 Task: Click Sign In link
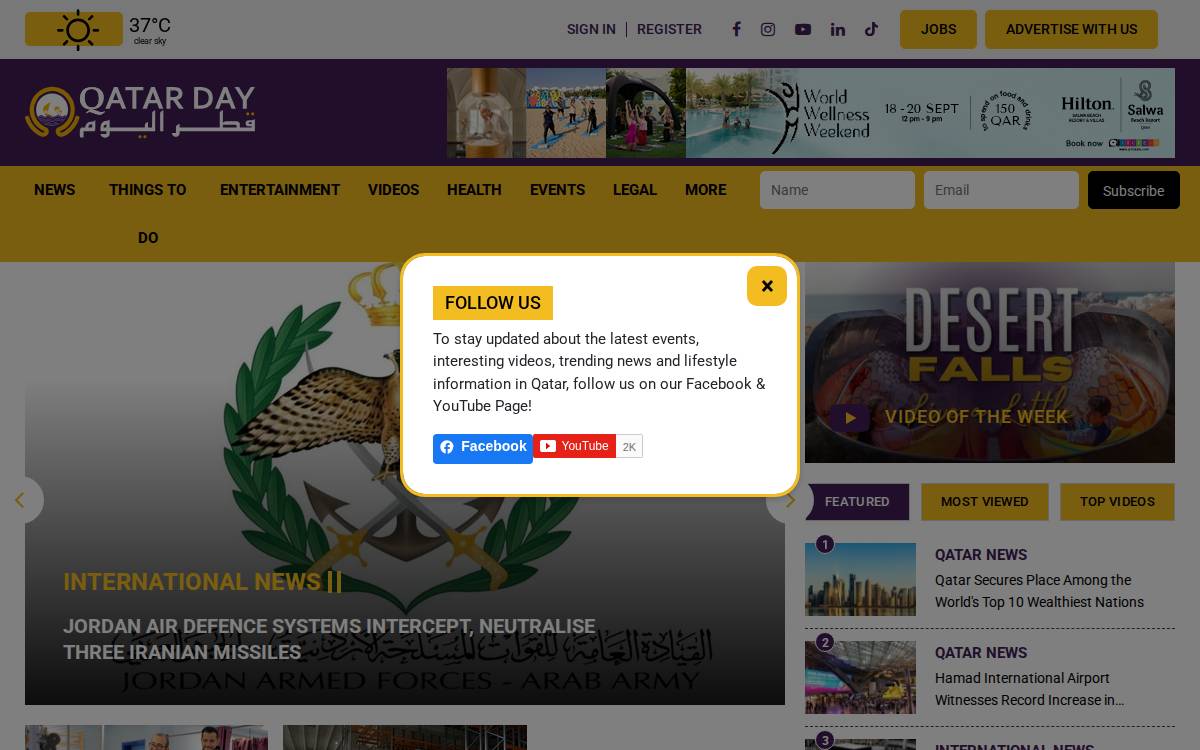coord(591,29)
